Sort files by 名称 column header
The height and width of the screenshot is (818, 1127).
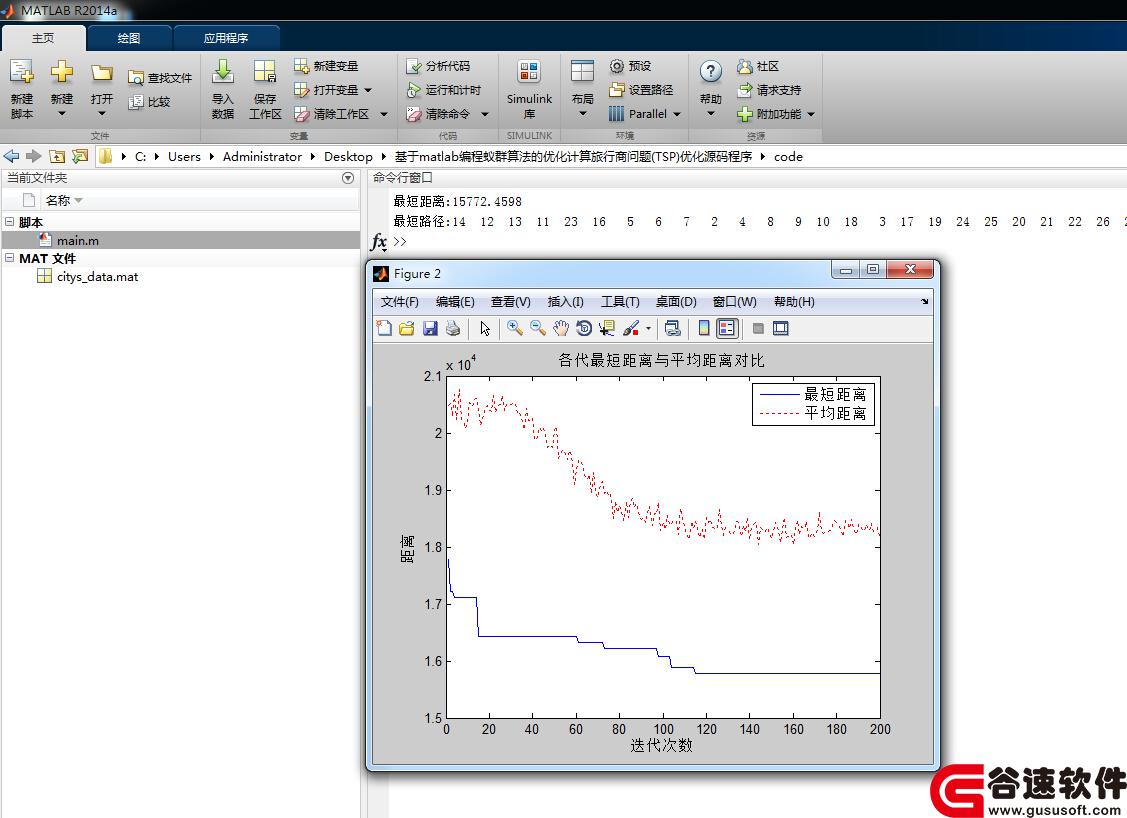pos(58,201)
